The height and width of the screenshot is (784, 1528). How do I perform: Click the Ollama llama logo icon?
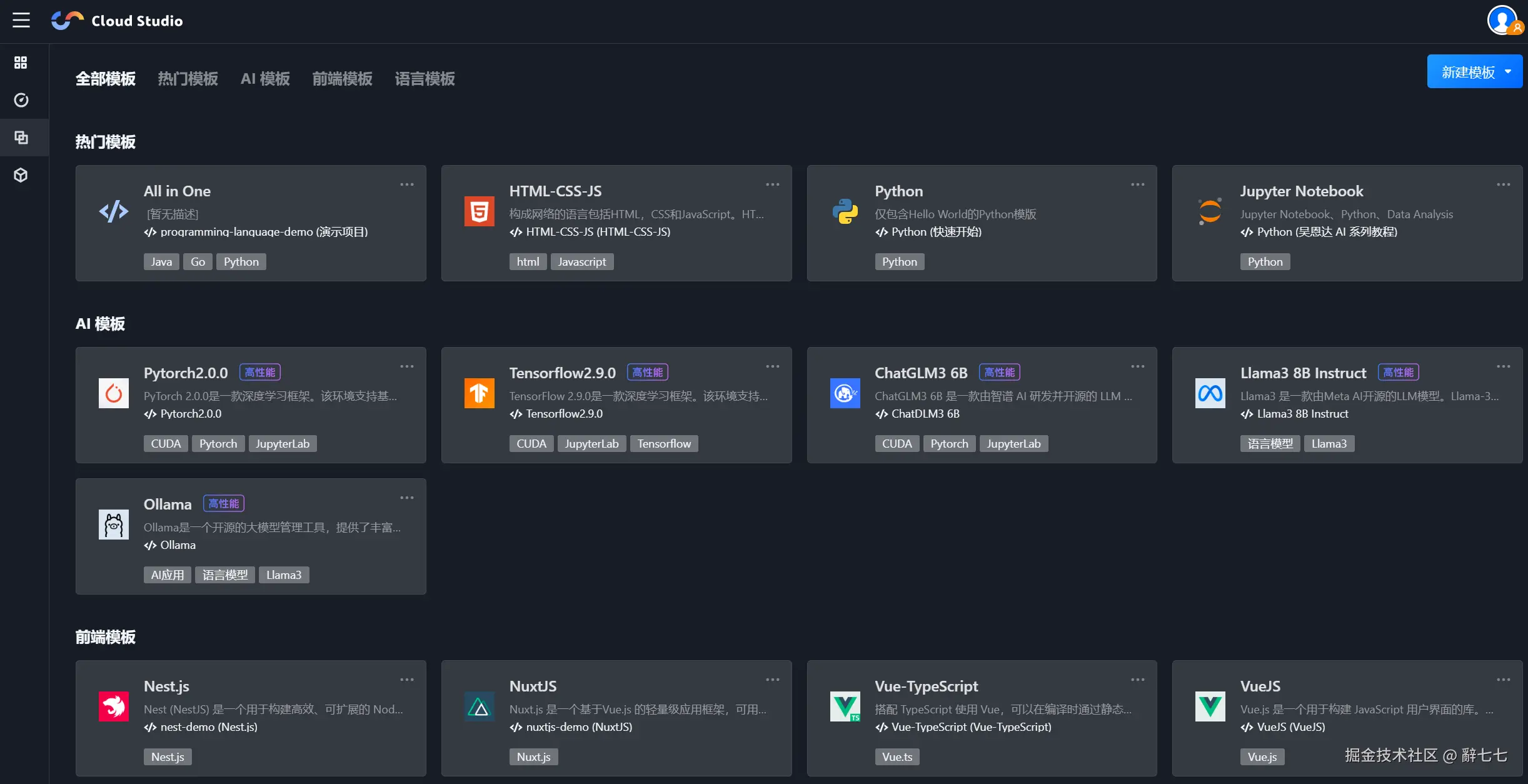(114, 525)
